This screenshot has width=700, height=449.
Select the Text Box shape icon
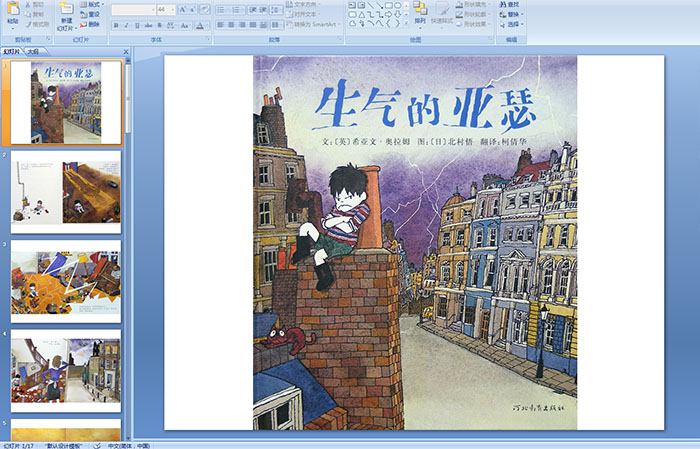tap(352, 5)
